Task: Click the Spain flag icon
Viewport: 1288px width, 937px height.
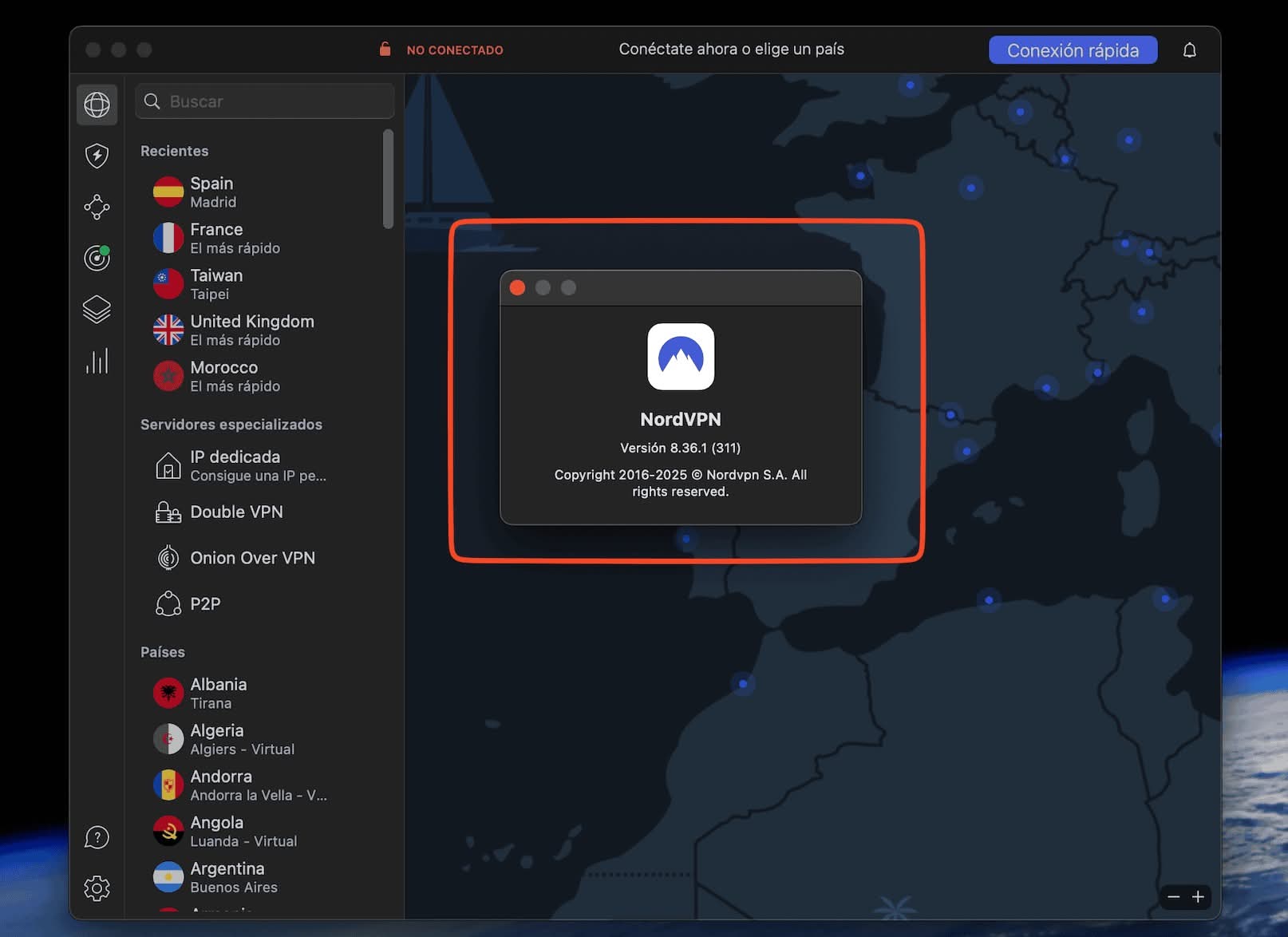Action: tap(168, 192)
